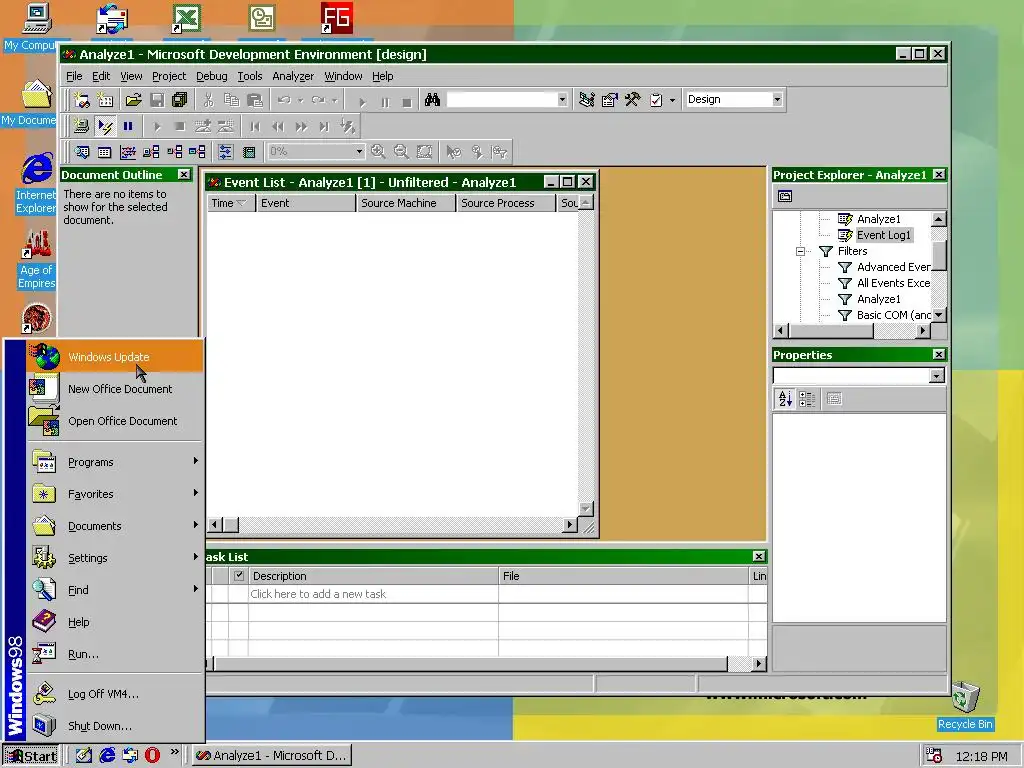The image size is (1024, 768).
Task: Click the Project Explorer view icon
Action: pos(785,196)
